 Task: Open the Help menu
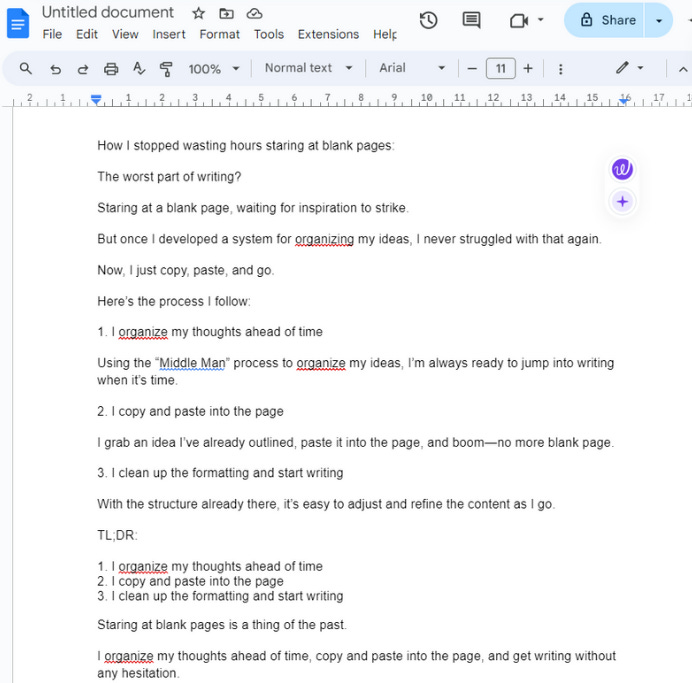tap(384, 34)
